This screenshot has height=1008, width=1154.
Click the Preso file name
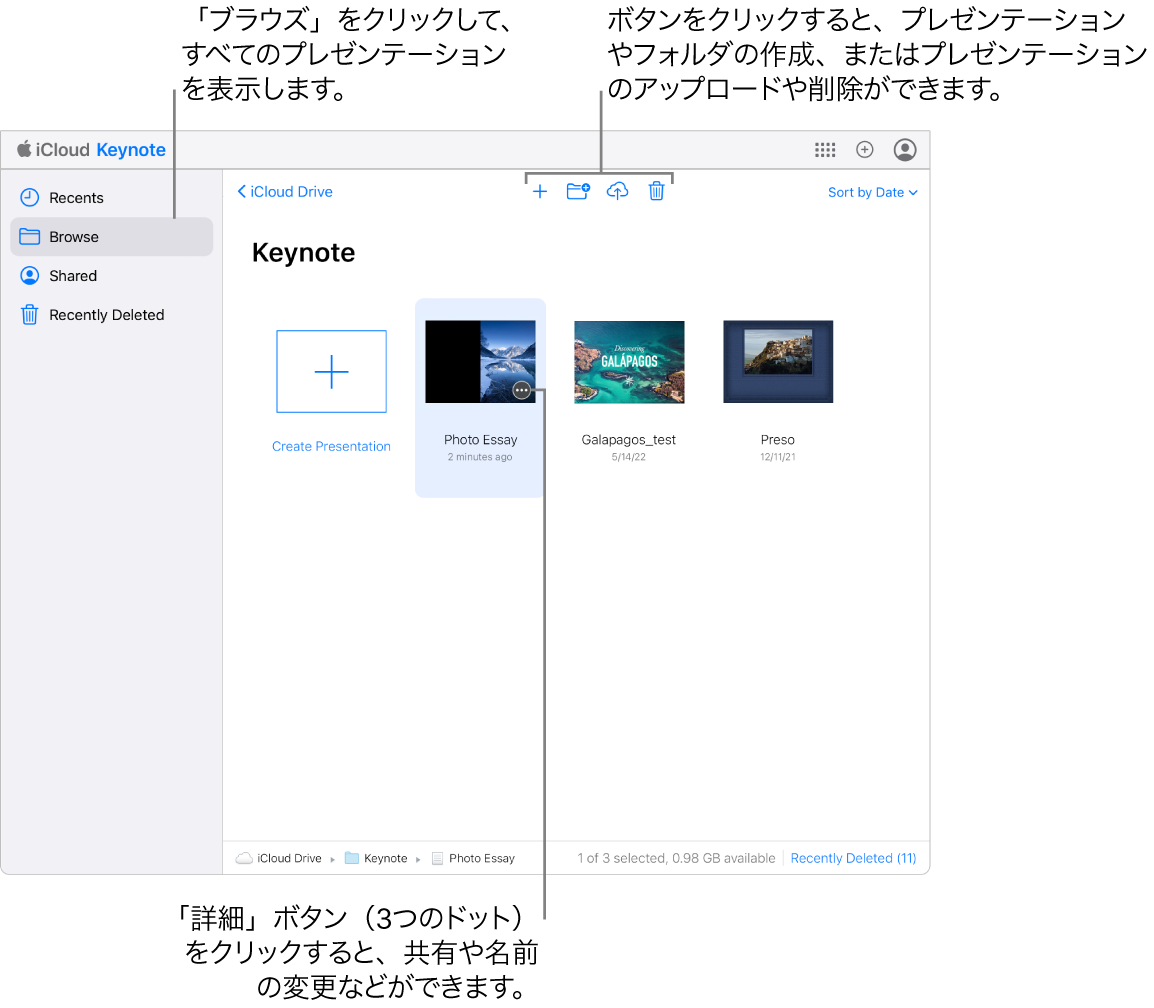coord(778,439)
